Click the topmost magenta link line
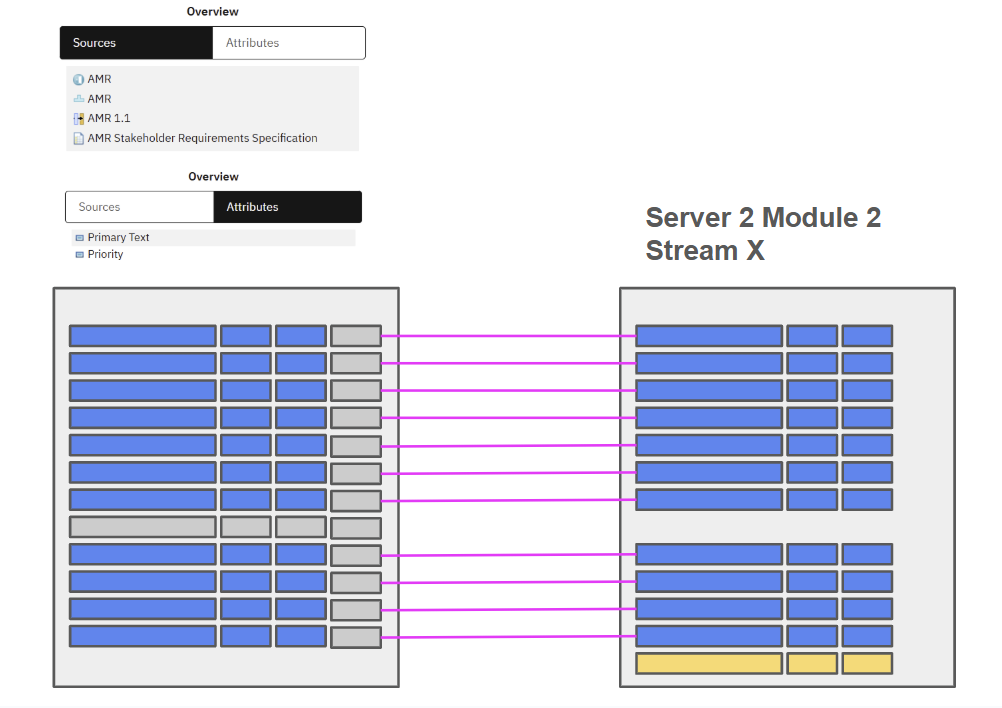Image resolution: width=1002 pixels, height=708 pixels. click(x=508, y=336)
